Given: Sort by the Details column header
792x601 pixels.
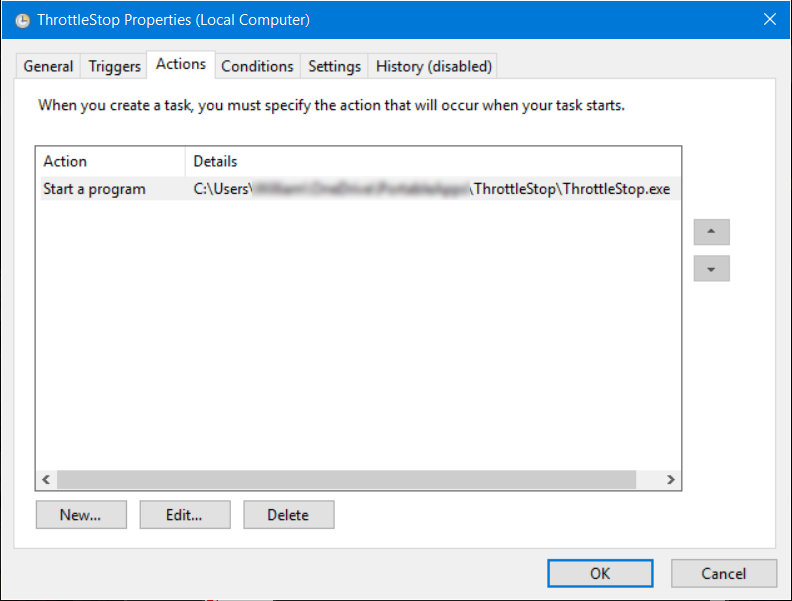Looking at the screenshot, I should pyautogui.click(x=433, y=161).
